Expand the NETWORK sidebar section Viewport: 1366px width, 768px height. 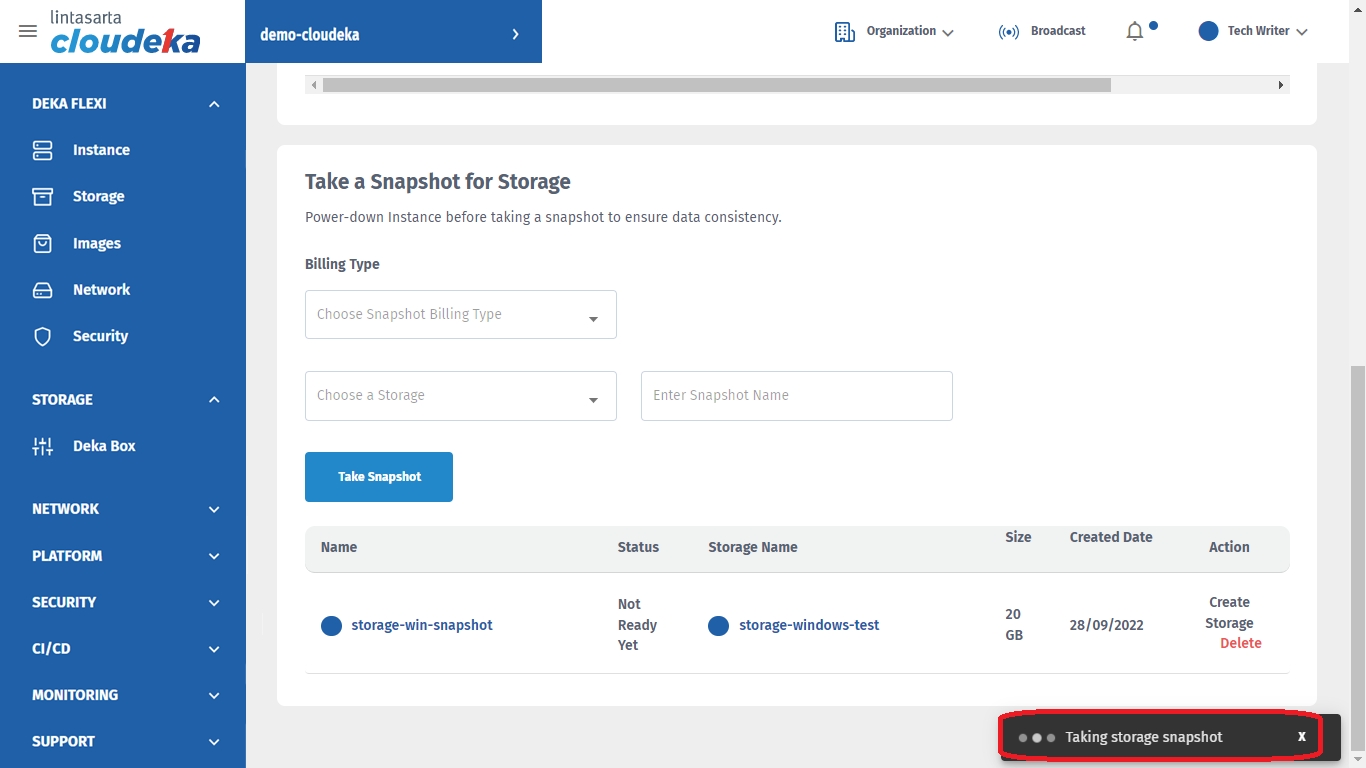point(214,509)
